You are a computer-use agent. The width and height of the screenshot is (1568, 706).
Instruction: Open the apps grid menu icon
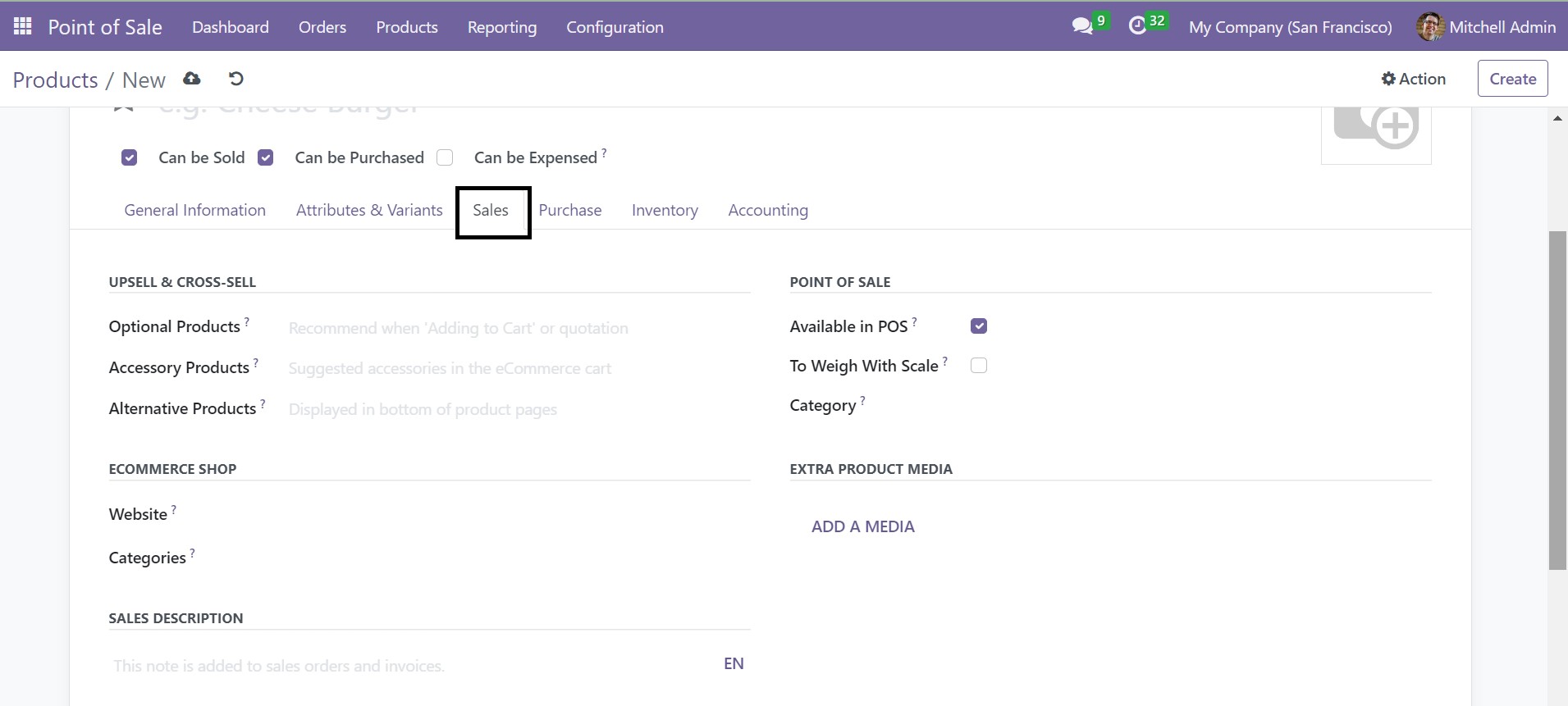tap(23, 26)
